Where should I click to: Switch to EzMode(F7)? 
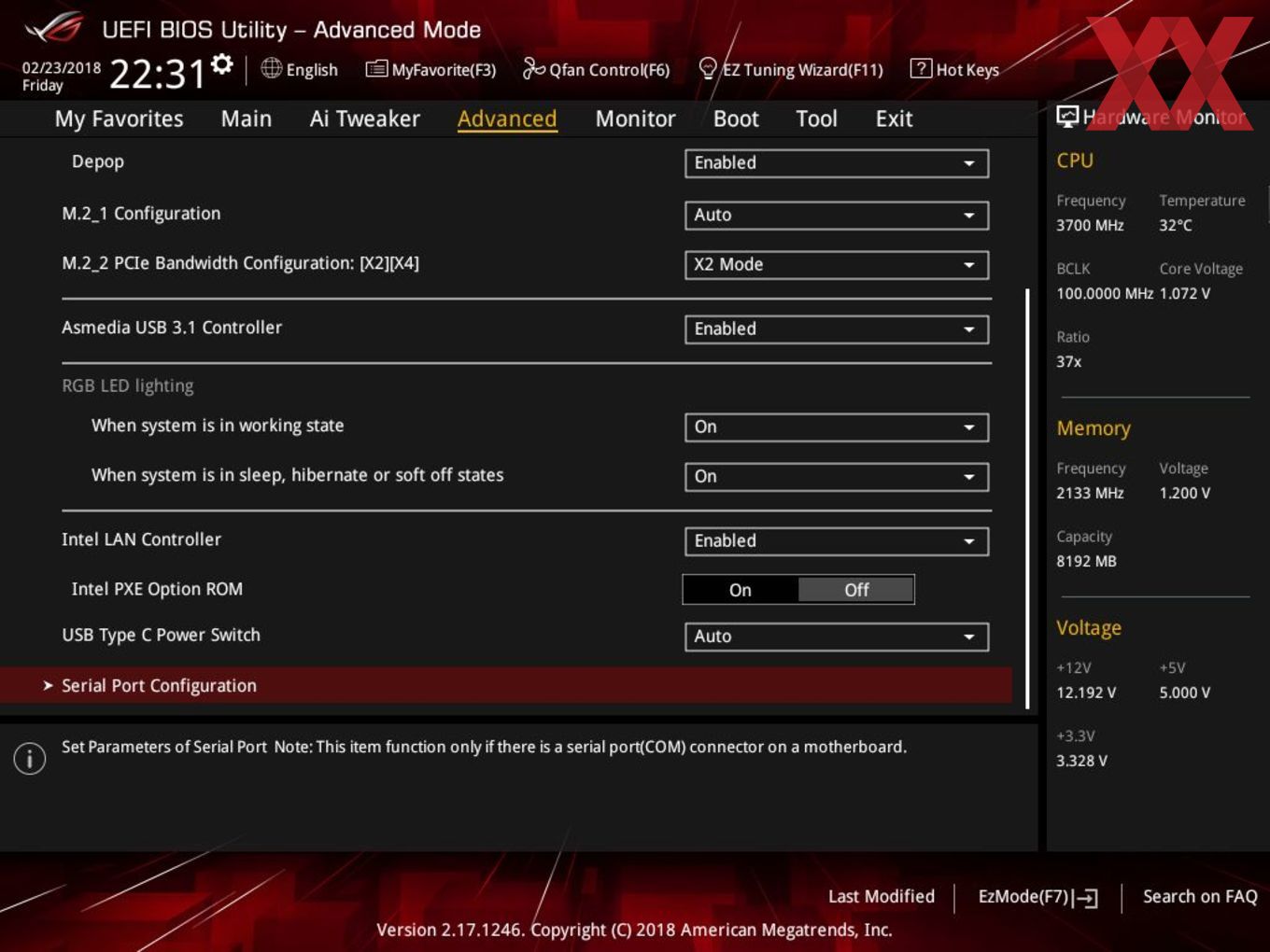coord(1037,897)
